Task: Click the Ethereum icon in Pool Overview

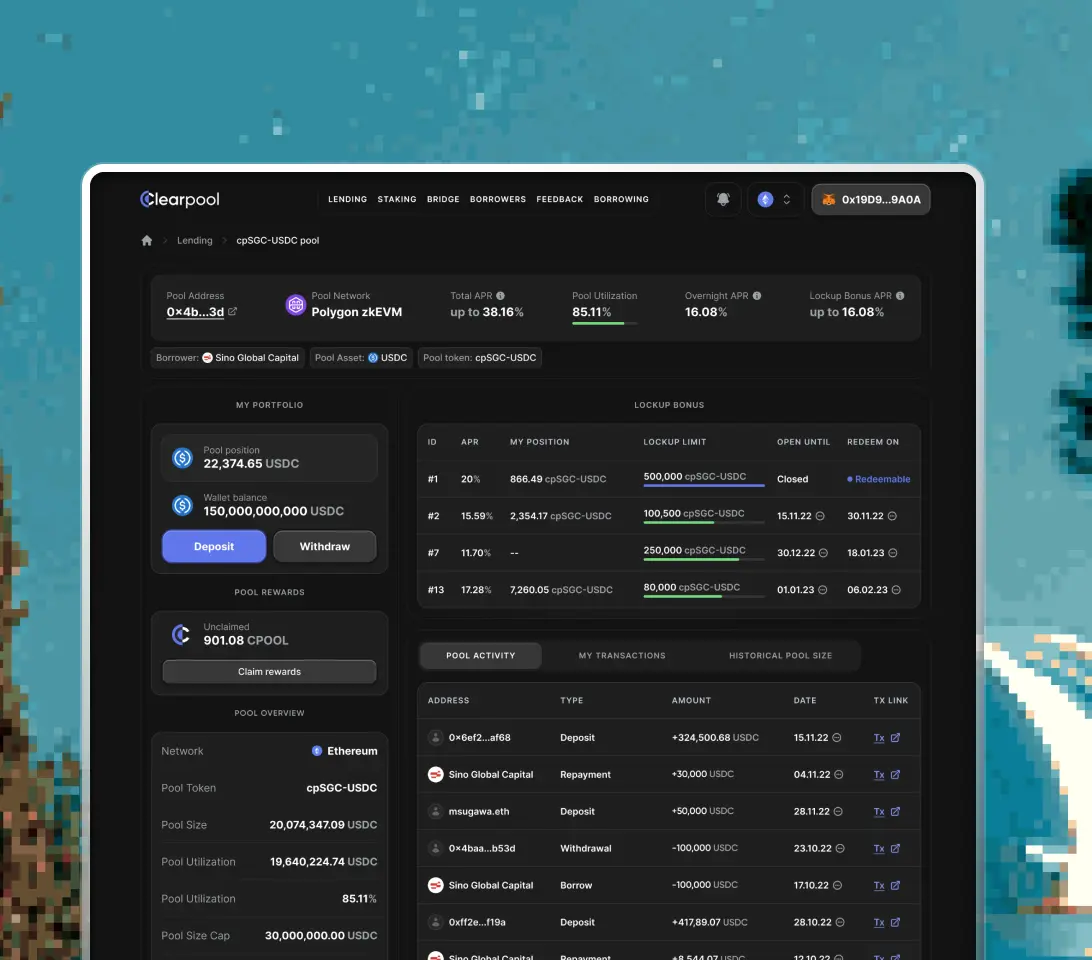Action: tap(317, 751)
